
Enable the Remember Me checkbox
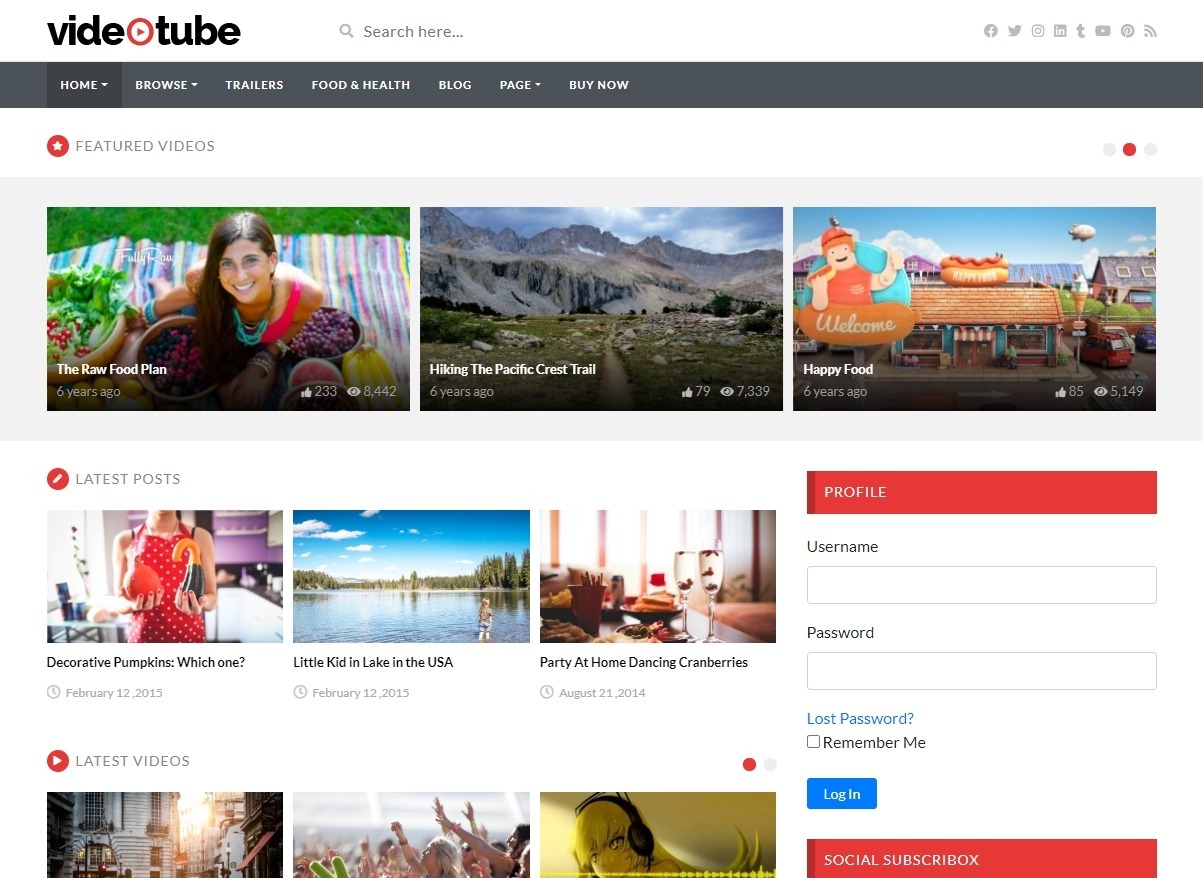pos(814,742)
